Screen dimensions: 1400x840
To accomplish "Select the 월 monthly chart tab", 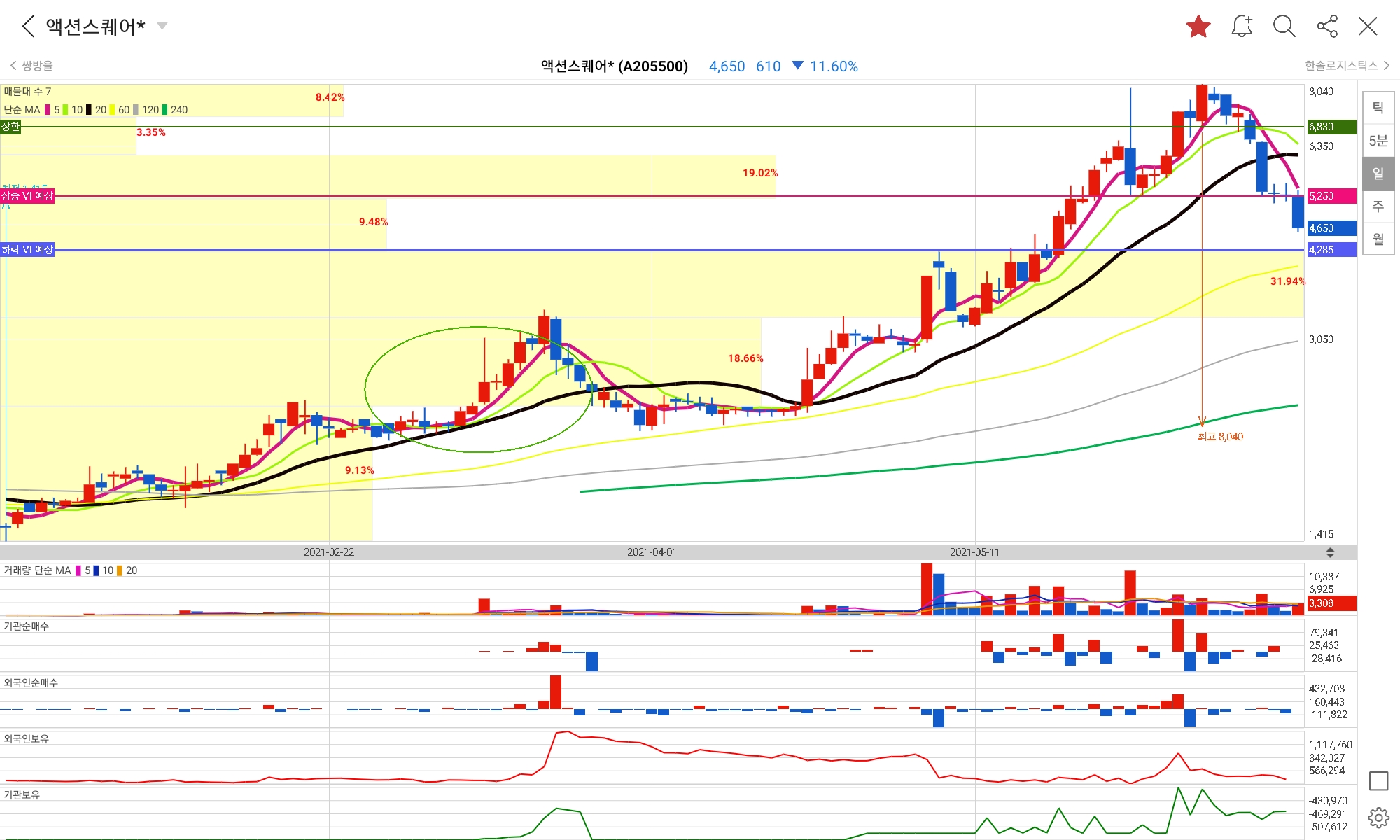I will click(x=1378, y=239).
